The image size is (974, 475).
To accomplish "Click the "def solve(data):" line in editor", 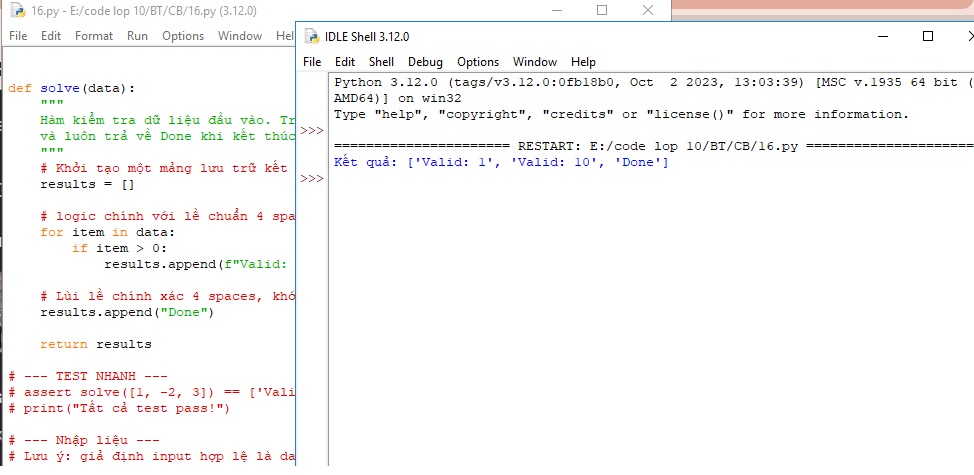I will pos(71,88).
